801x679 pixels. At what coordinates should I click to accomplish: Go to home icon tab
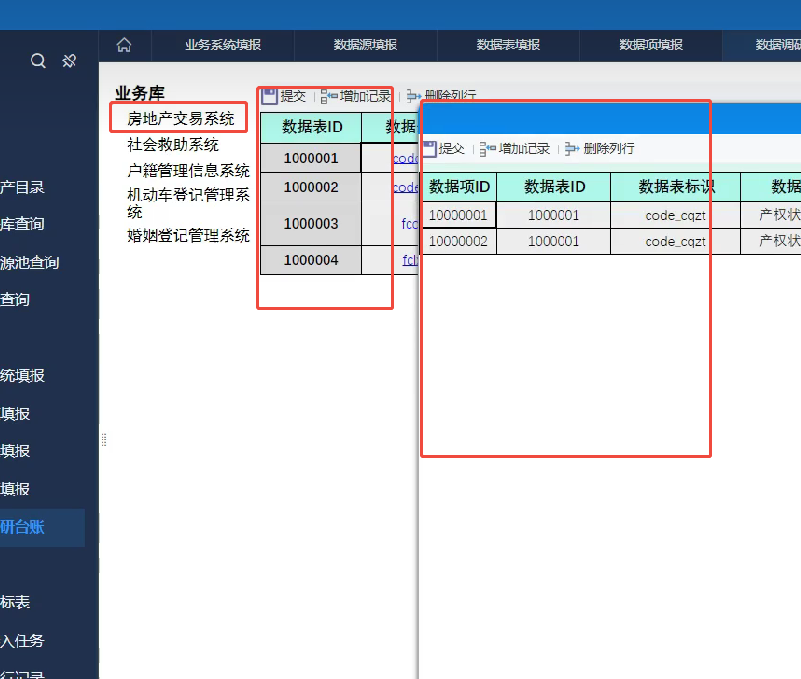(x=124, y=45)
